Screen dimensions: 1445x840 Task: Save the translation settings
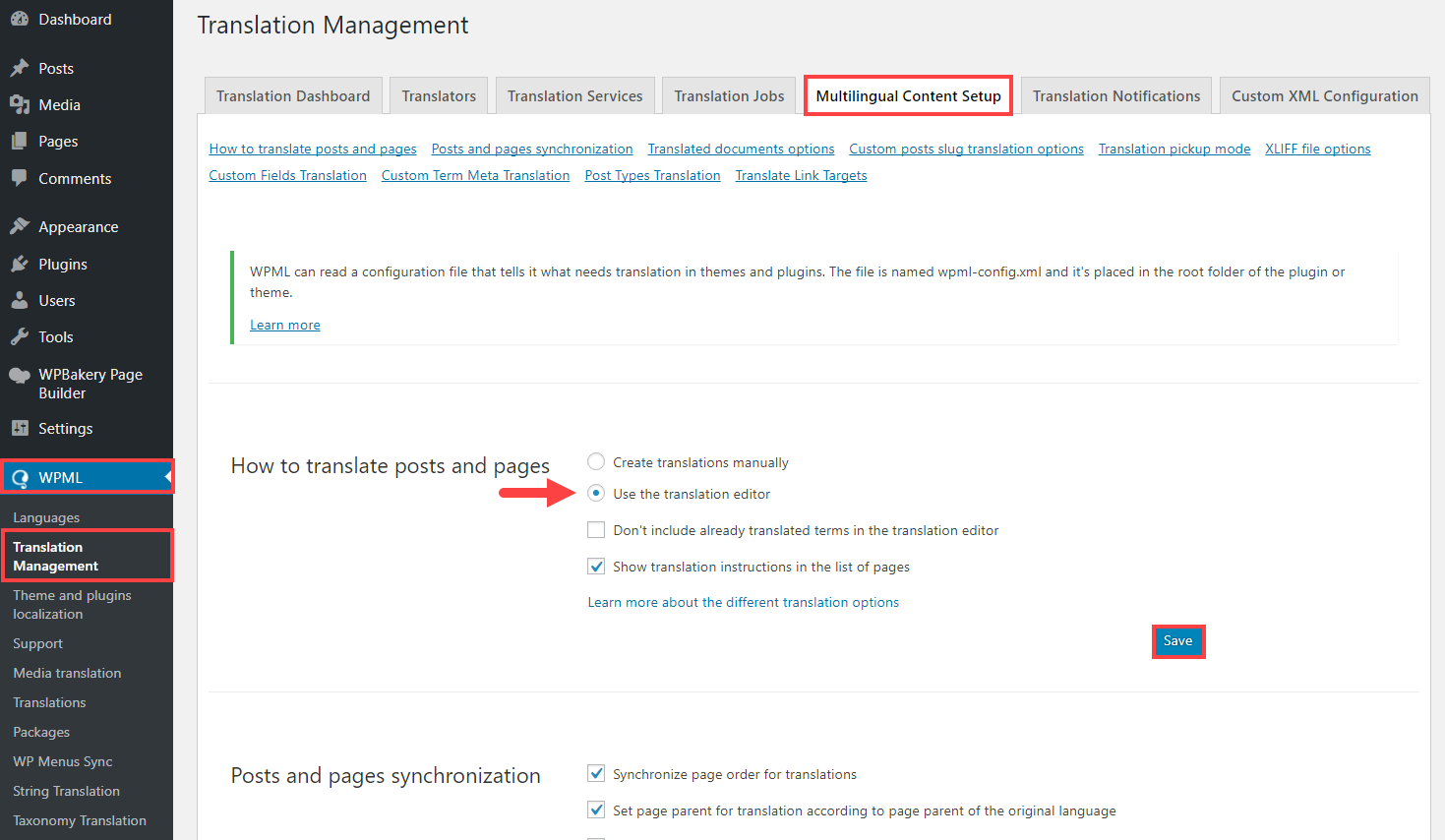coord(1178,641)
